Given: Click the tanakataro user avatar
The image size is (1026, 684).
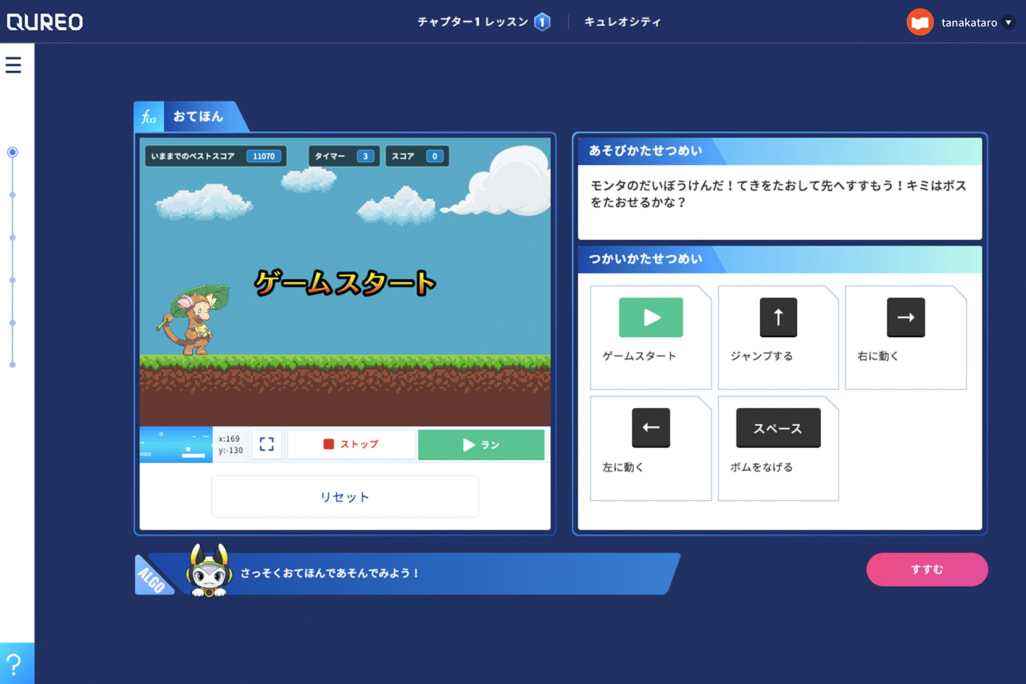Looking at the screenshot, I should click(919, 22).
